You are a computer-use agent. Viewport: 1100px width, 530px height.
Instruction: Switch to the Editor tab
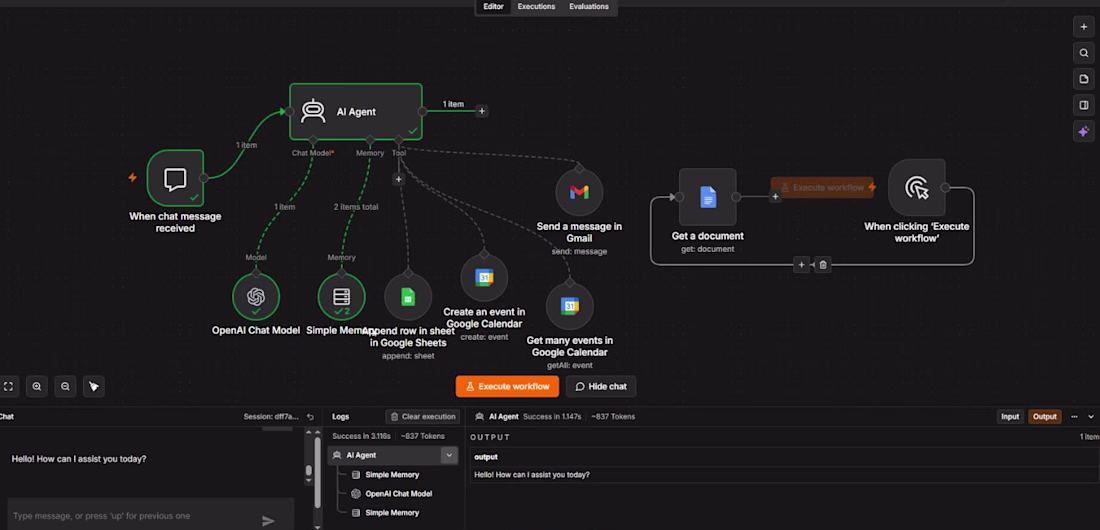[493, 6]
